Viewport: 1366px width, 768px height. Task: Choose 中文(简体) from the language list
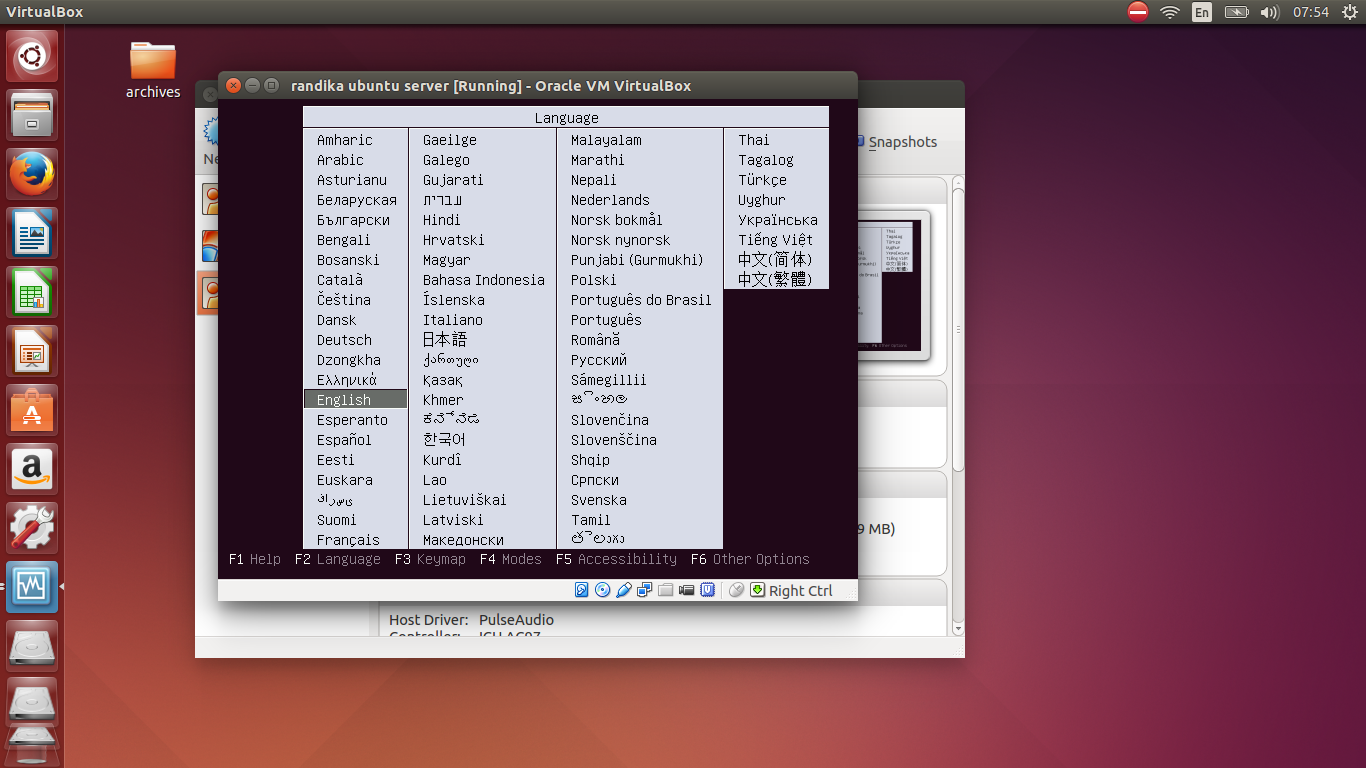click(x=775, y=260)
